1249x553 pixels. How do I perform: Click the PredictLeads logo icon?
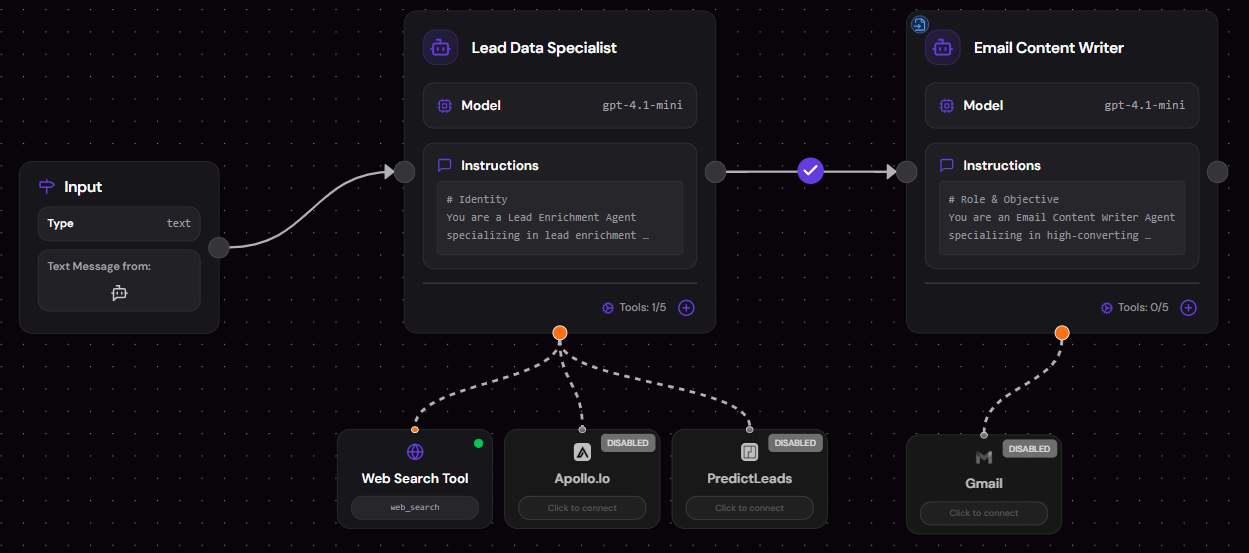749,452
